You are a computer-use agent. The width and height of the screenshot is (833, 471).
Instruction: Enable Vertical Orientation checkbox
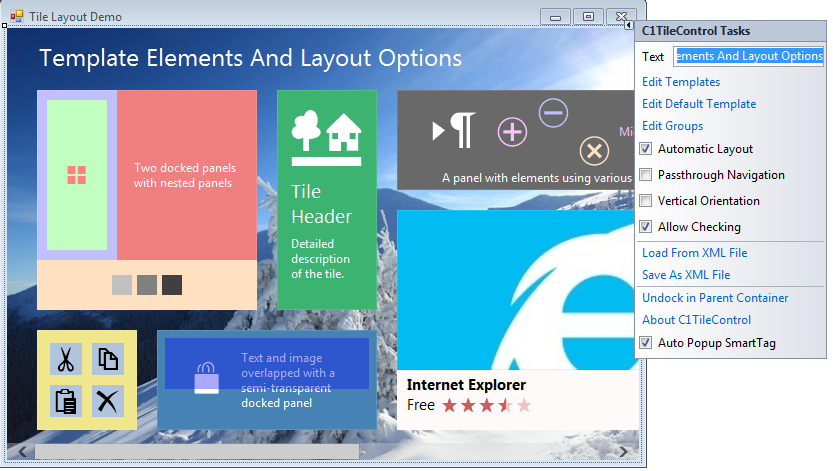point(645,201)
